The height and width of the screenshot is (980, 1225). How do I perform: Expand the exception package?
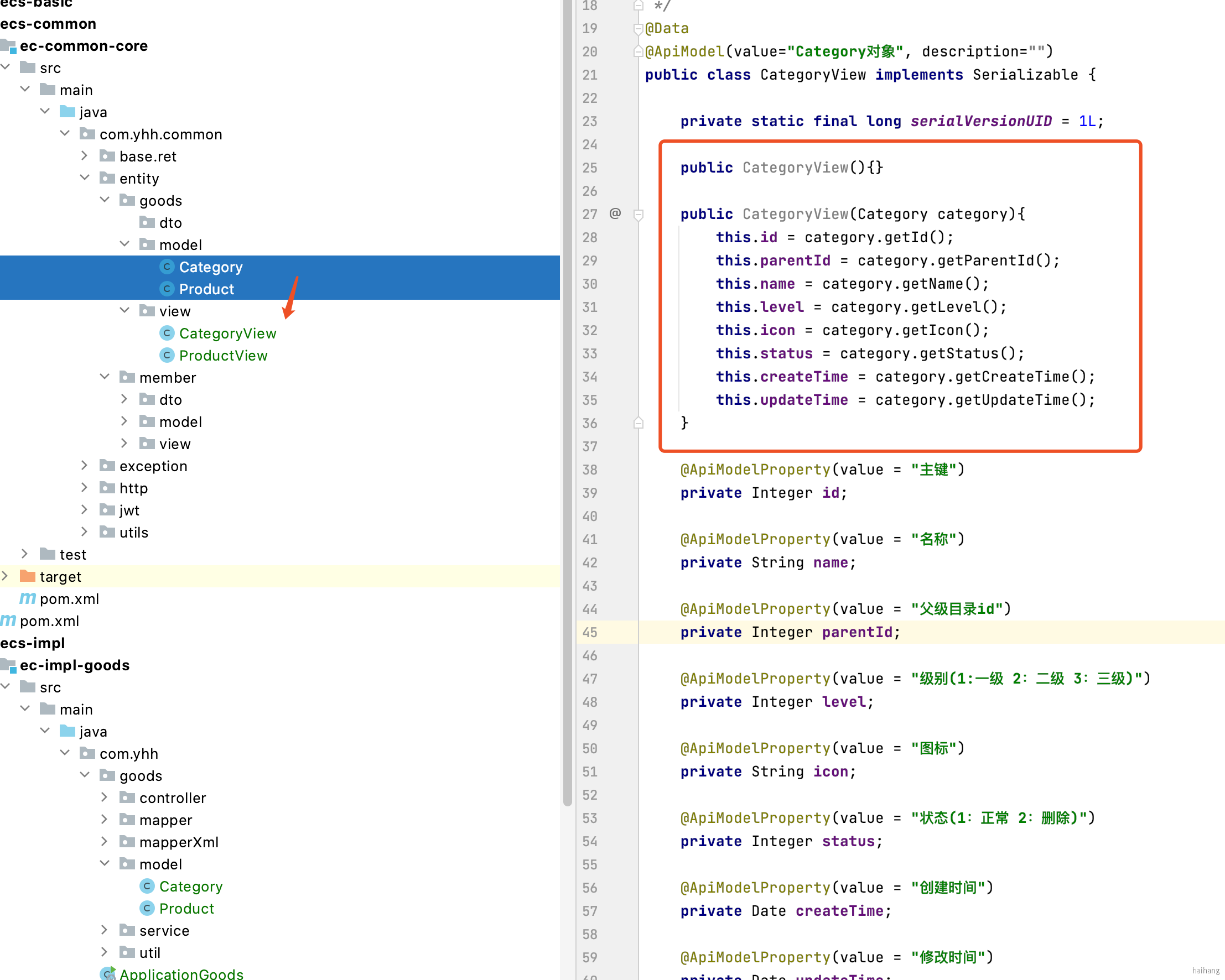84,466
